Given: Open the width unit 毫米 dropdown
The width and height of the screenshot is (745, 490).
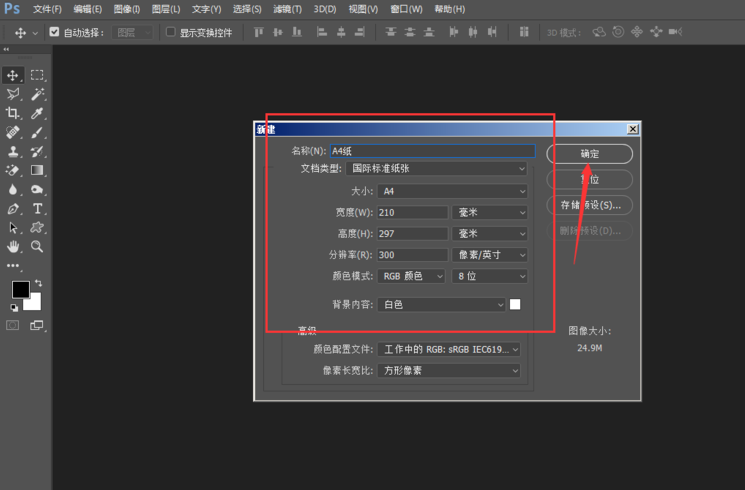Looking at the screenshot, I should (x=490, y=212).
